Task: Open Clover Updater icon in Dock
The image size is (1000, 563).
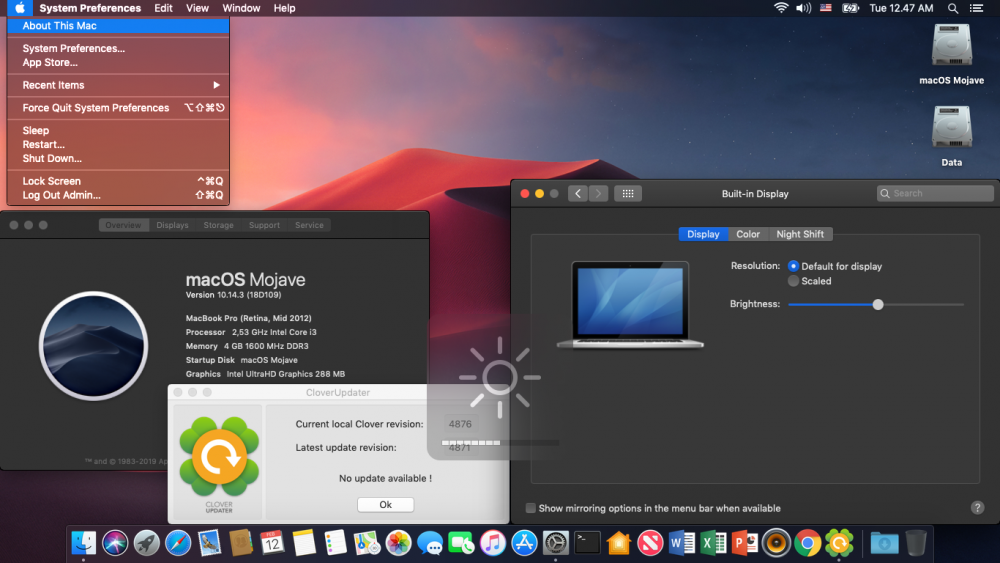Action: pyautogui.click(x=839, y=543)
